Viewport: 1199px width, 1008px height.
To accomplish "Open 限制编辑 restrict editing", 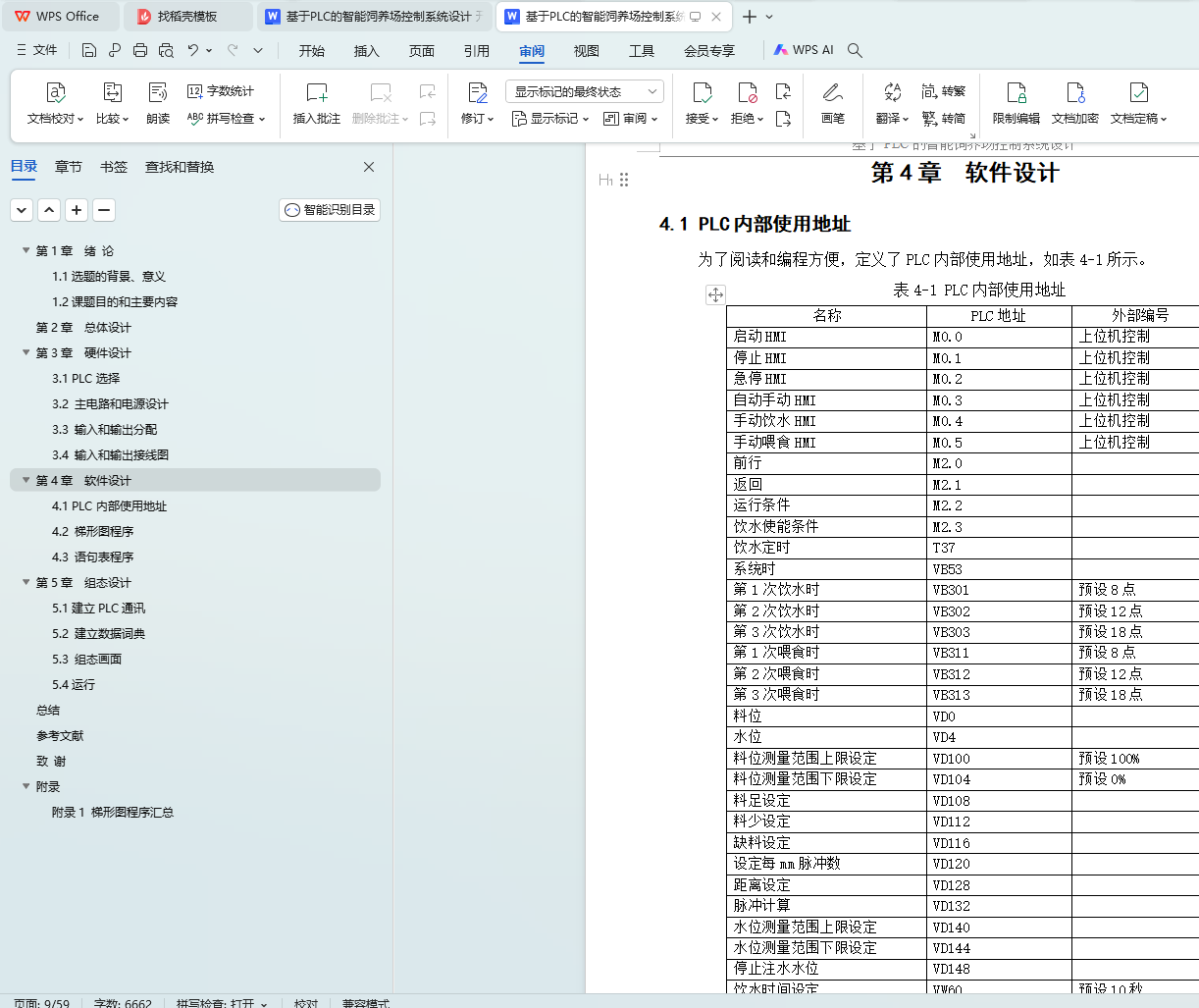I will coord(1017,104).
